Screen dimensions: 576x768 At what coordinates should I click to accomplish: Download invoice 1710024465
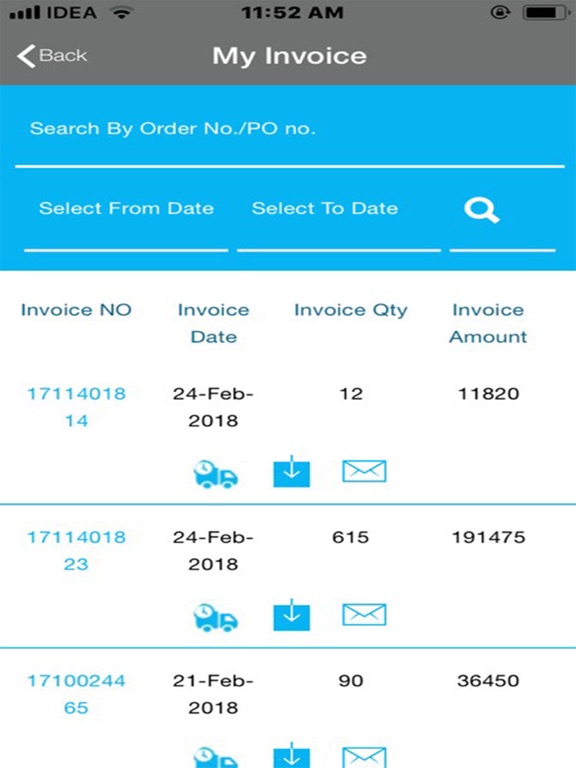pos(291,755)
